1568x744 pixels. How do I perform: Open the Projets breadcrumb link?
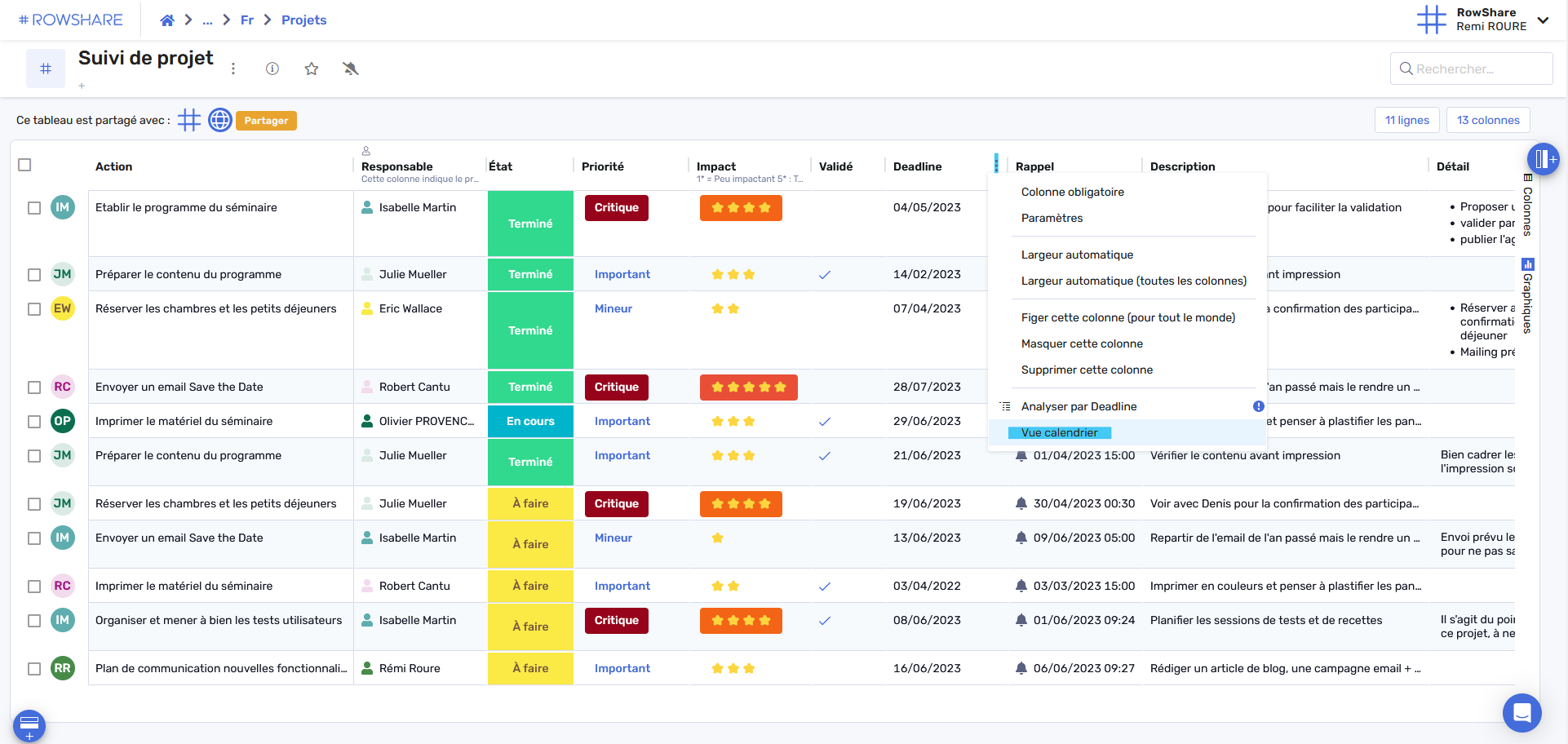tap(303, 20)
